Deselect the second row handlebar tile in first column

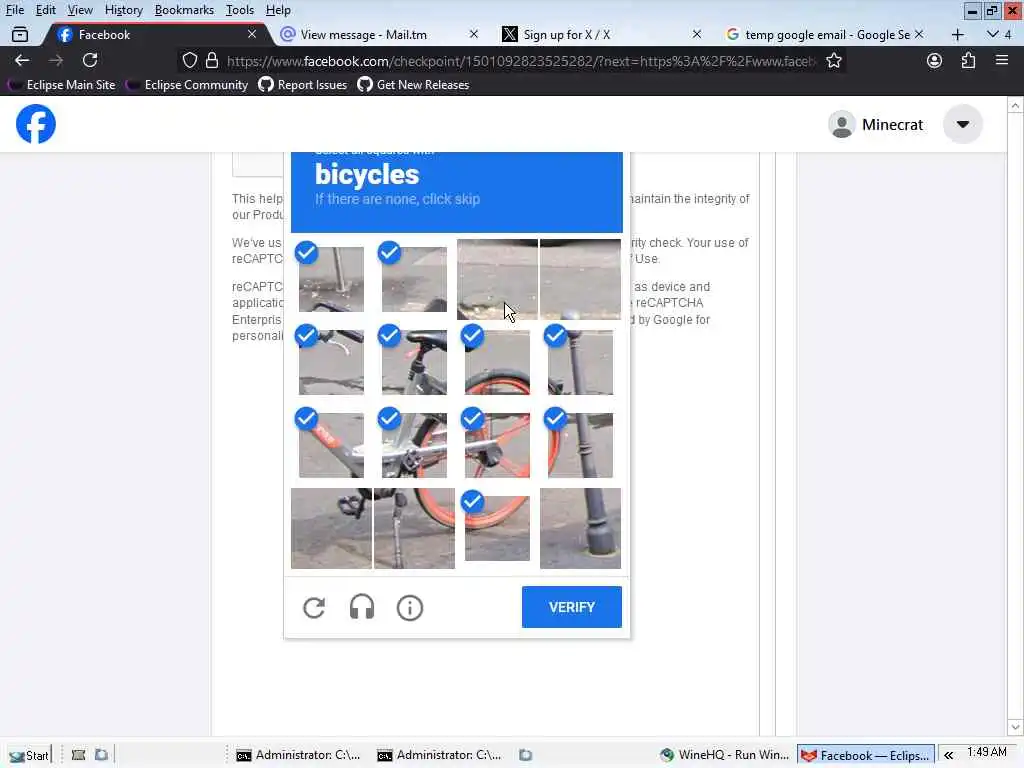331,362
